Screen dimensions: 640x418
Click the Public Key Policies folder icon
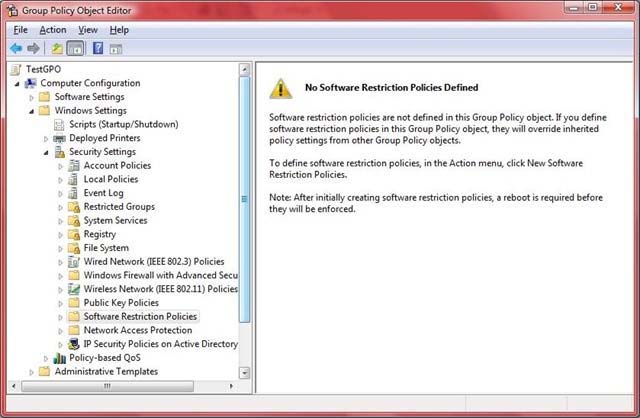[x=74, y=302]
